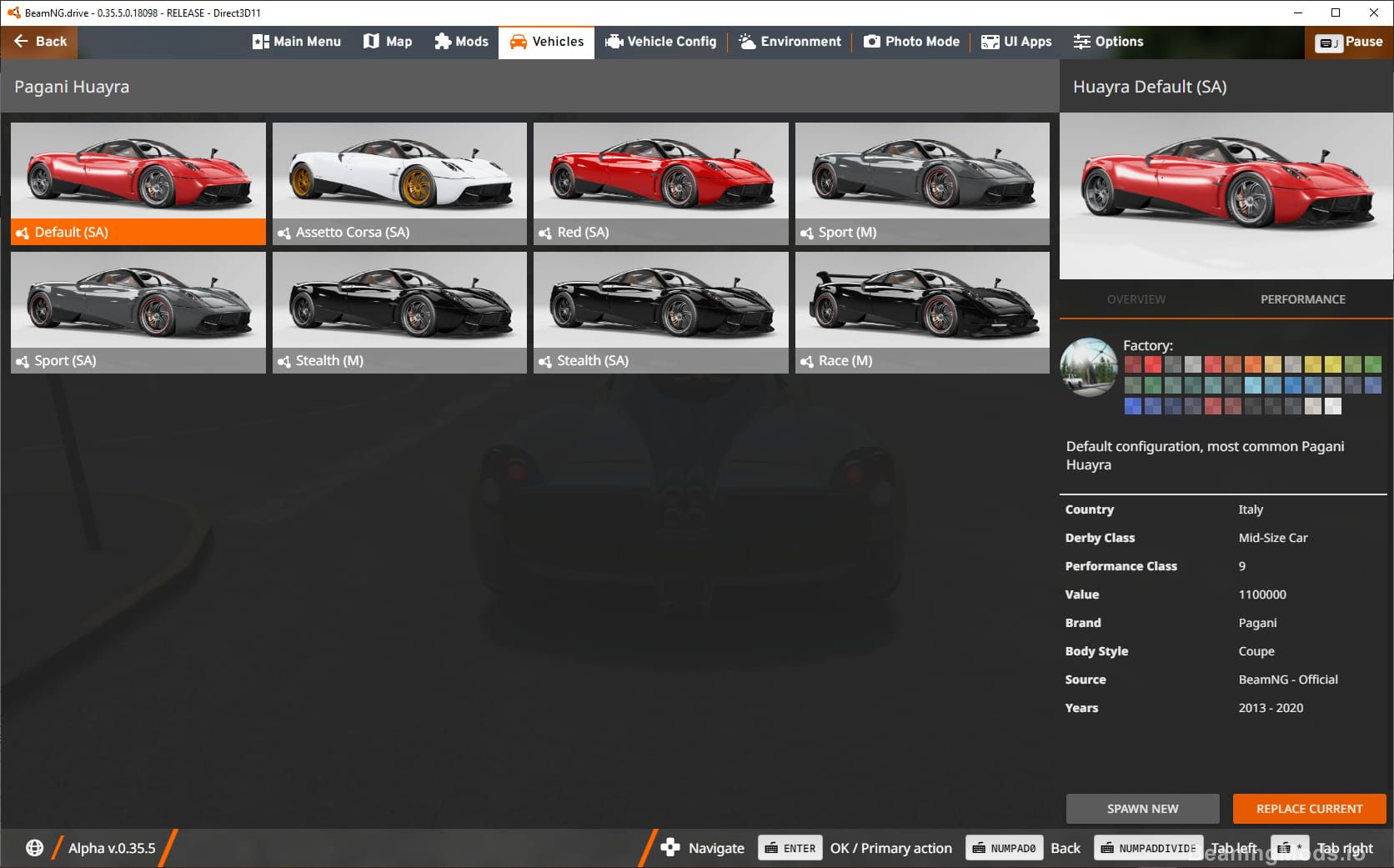This screenshot has width=1394, height=868.
Task: Pick the bright green factory color swatch
Action: click(x=1373, y=364)
